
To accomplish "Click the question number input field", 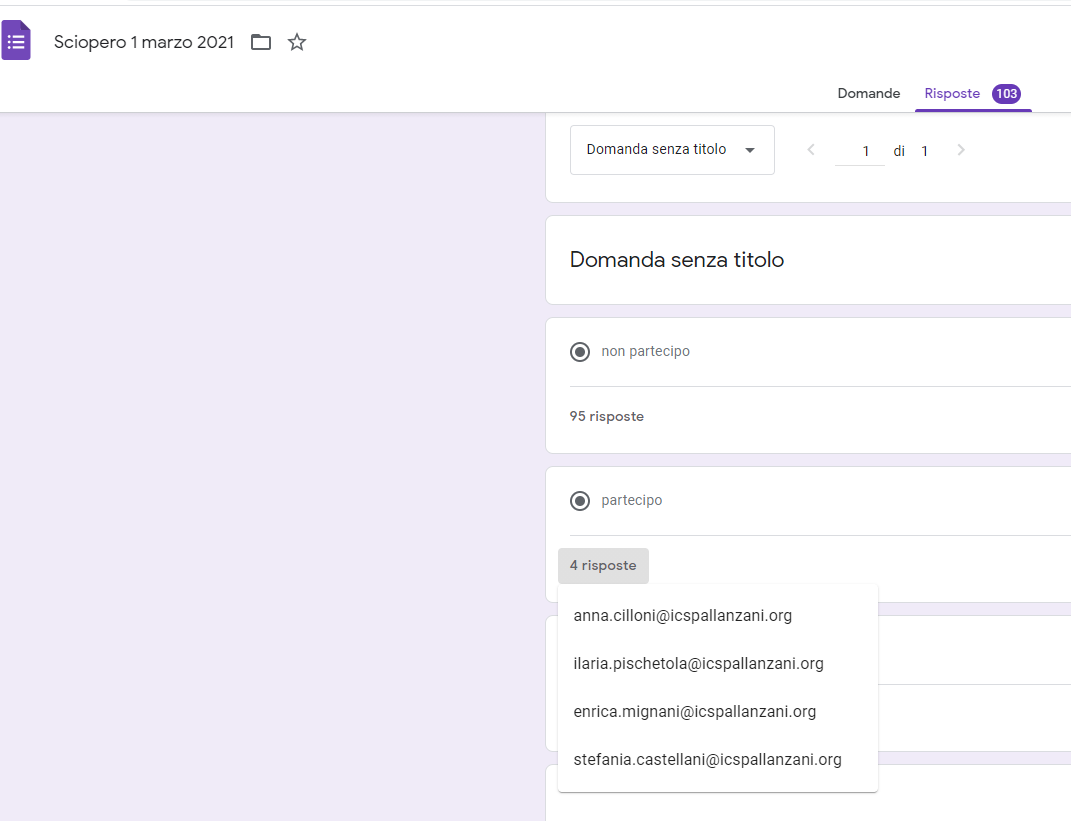I will click(860, 151).
